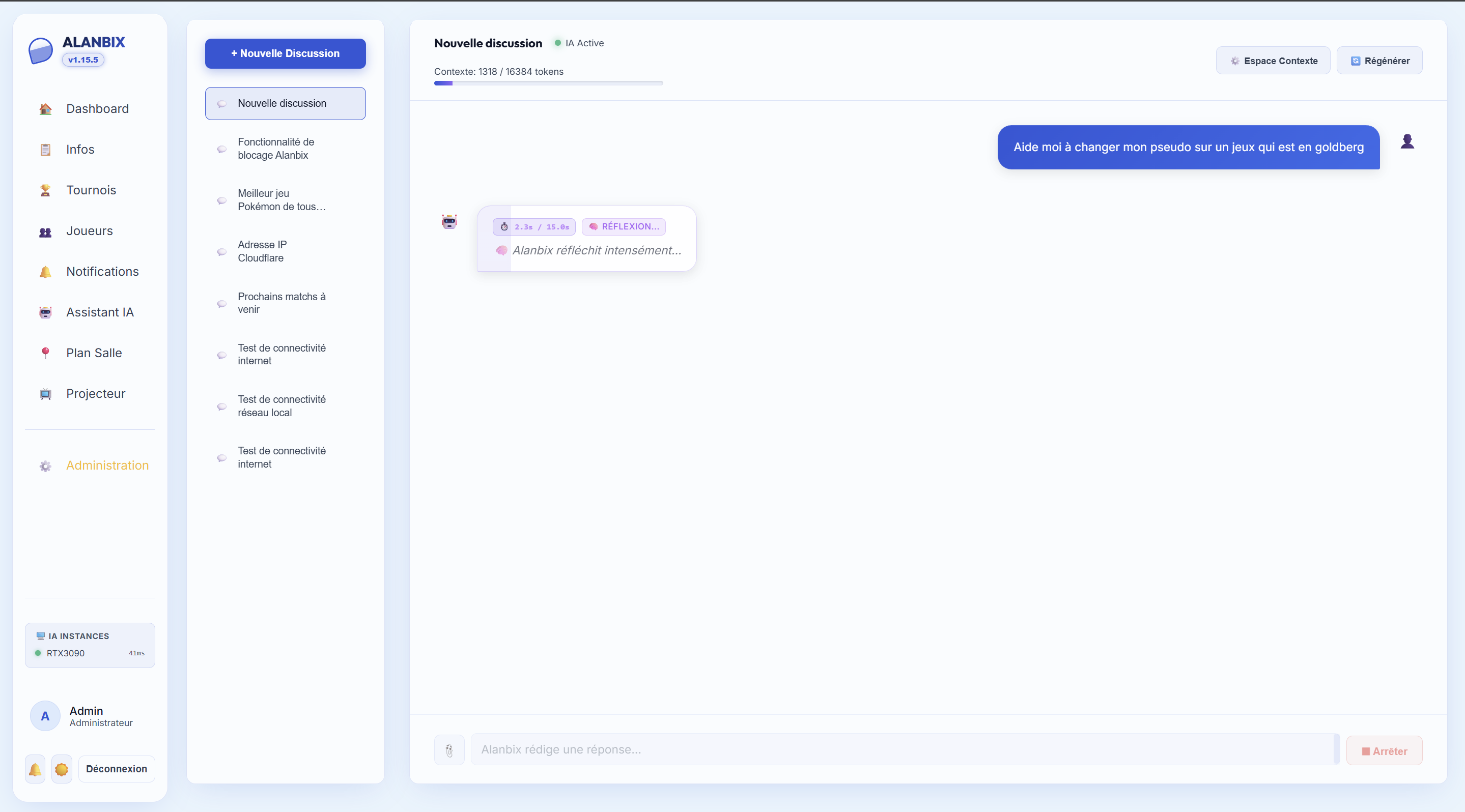Stop generation with Arrêter button
This screenshot has height=812, width=1465.
tap(1384, 751)
